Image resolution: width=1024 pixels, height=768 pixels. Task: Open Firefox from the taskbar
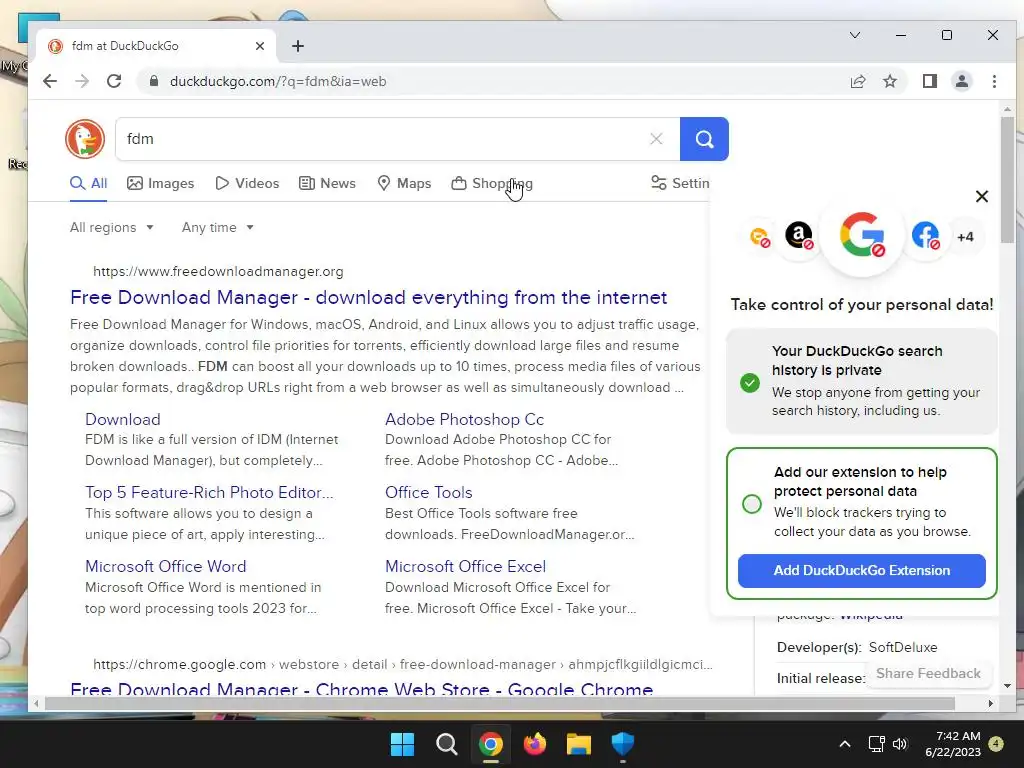click(x=535, y=744)
